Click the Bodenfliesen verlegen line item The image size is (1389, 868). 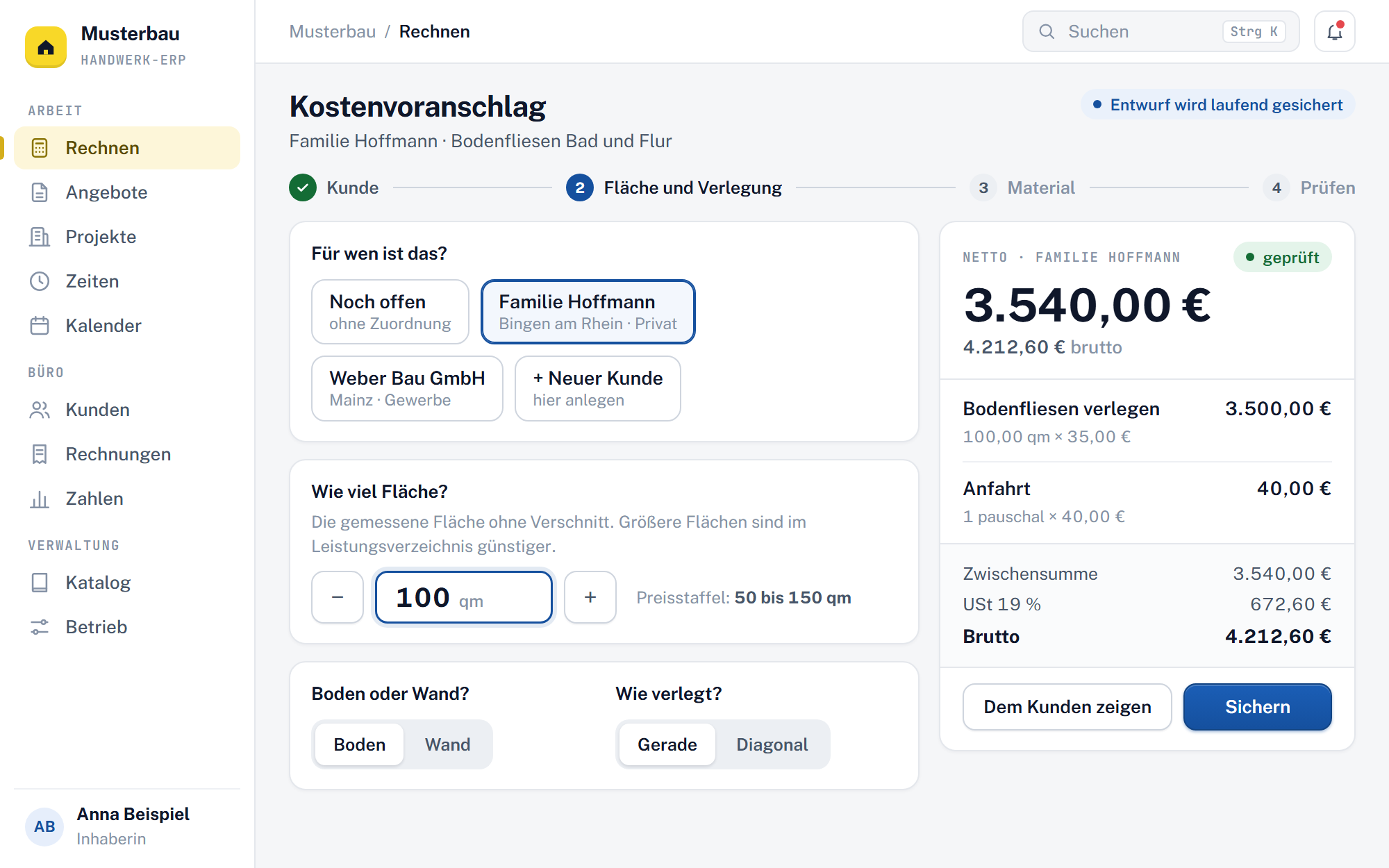pos(1147,422)
